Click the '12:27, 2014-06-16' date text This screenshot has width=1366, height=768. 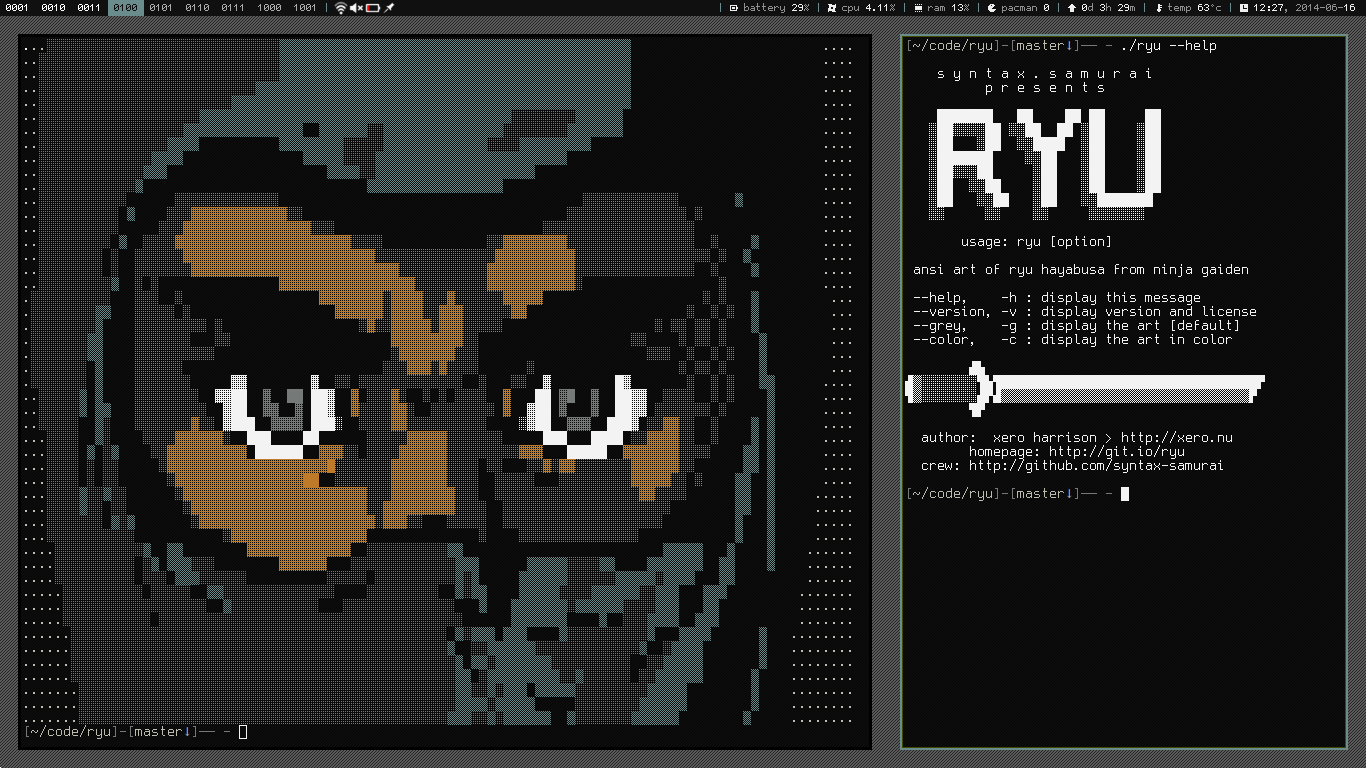point(1306,8)
